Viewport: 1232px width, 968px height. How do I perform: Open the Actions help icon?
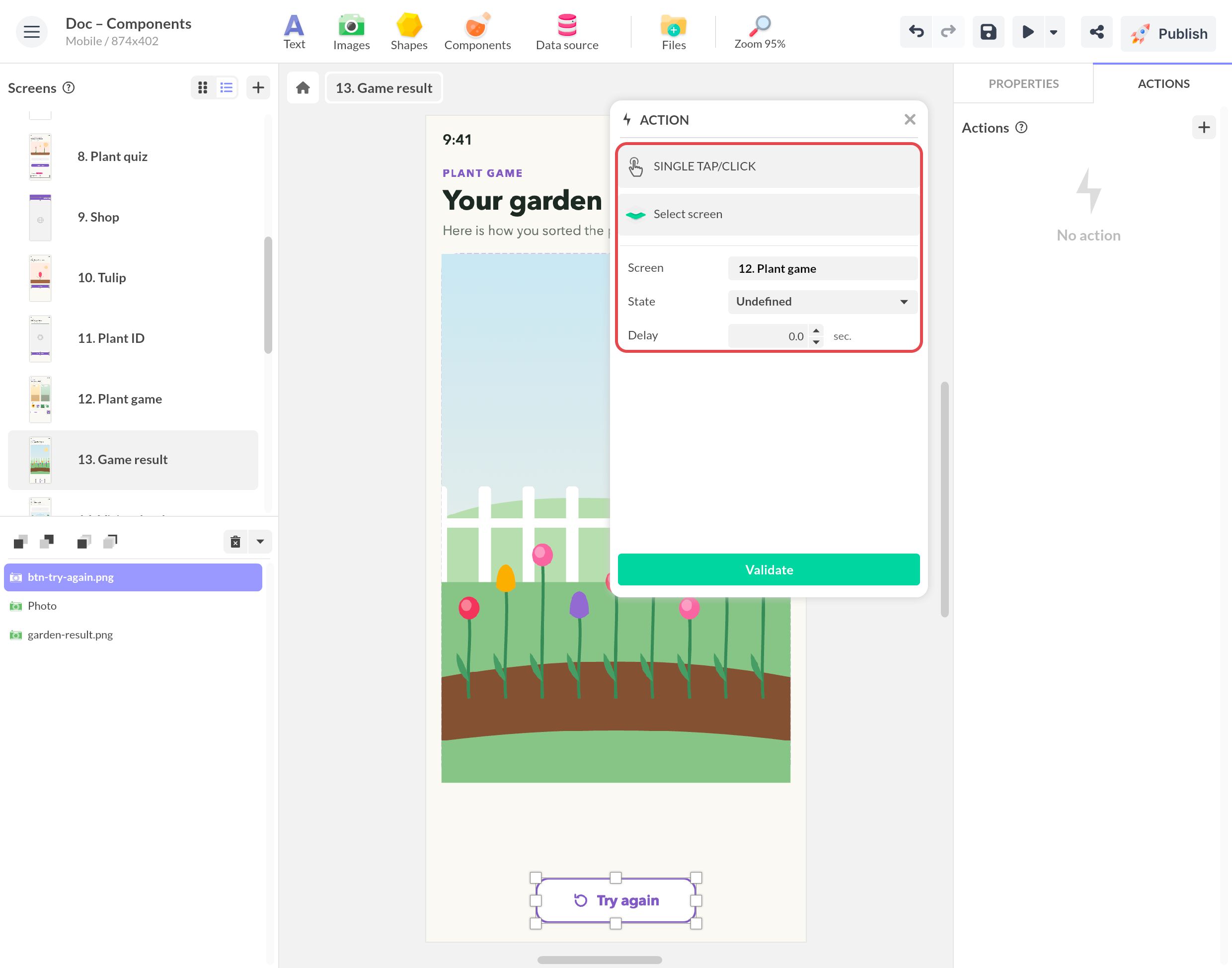(x=1021, y=128)
